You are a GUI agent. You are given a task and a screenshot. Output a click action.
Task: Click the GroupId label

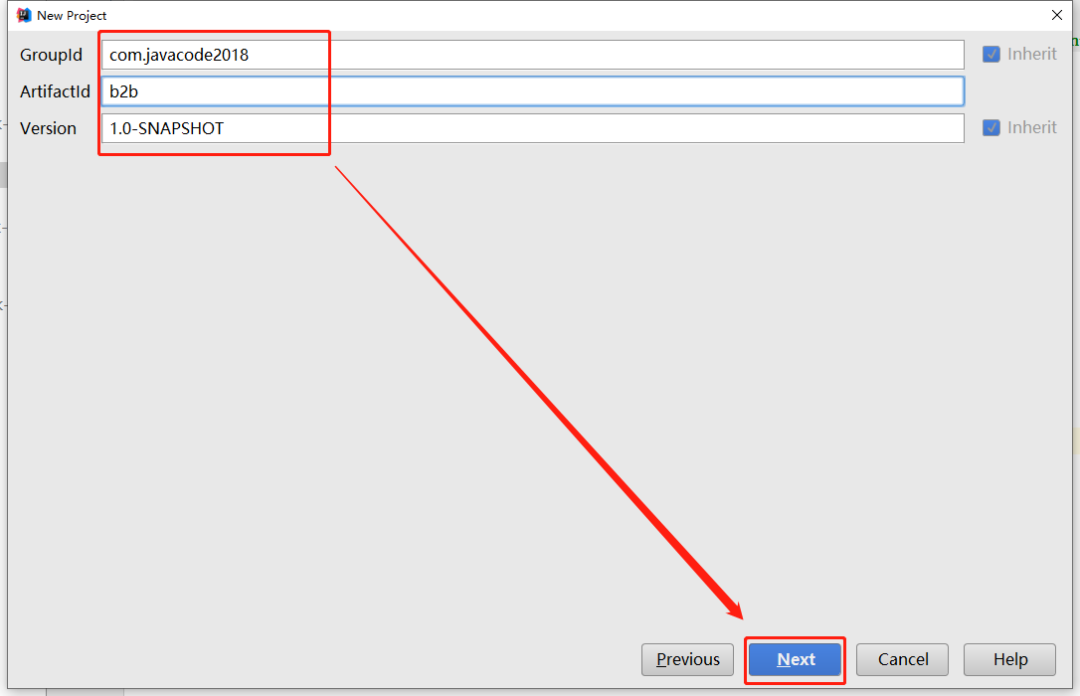(x=51, y=55)
